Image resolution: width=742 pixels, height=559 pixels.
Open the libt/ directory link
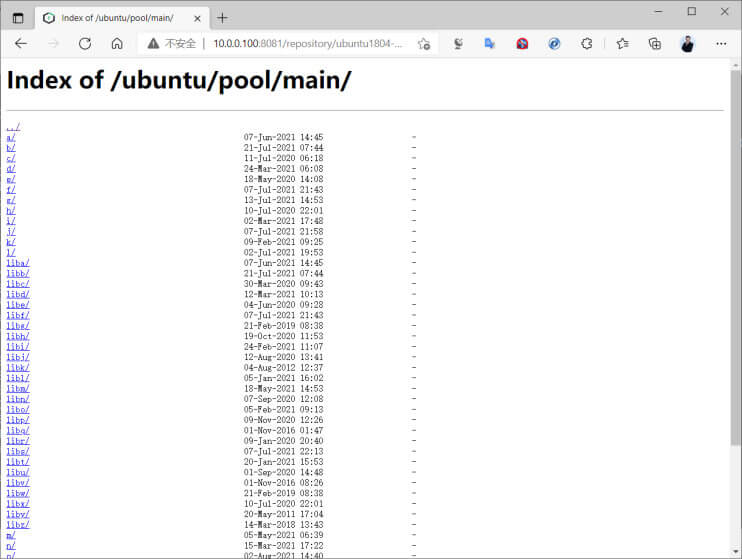(x=18, y=461)
